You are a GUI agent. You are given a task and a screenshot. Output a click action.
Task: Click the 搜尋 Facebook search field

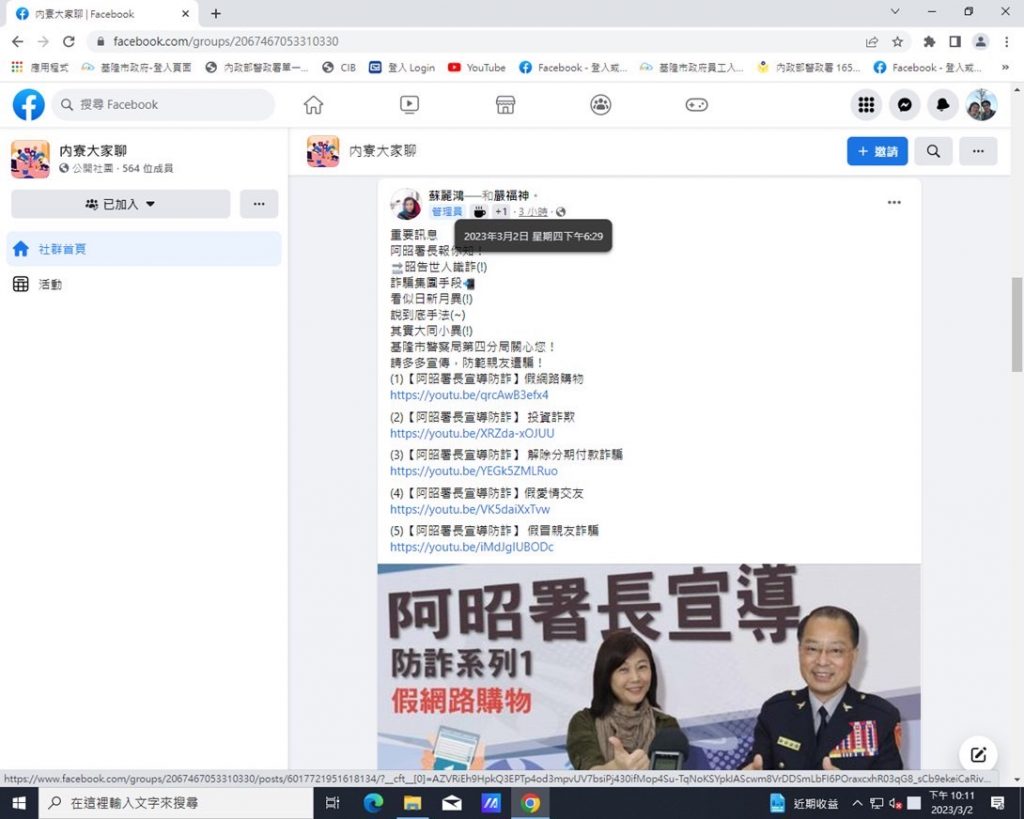click(x=165, y=105)
